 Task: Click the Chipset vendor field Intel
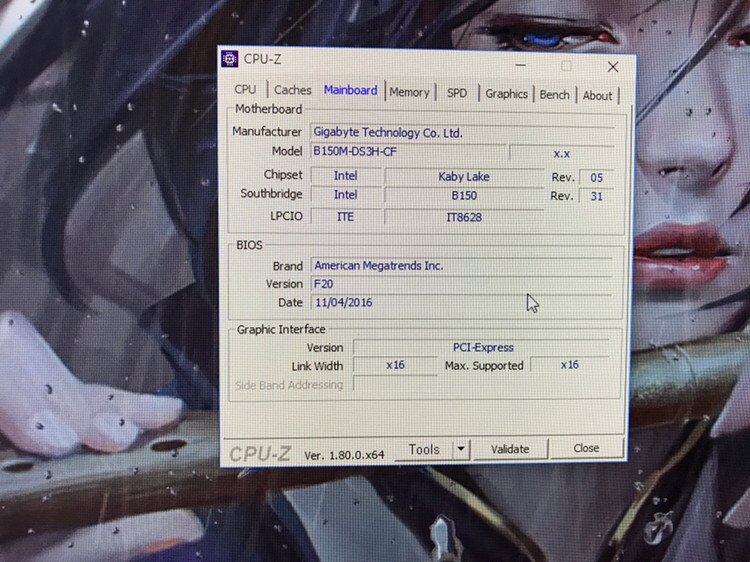345,176
